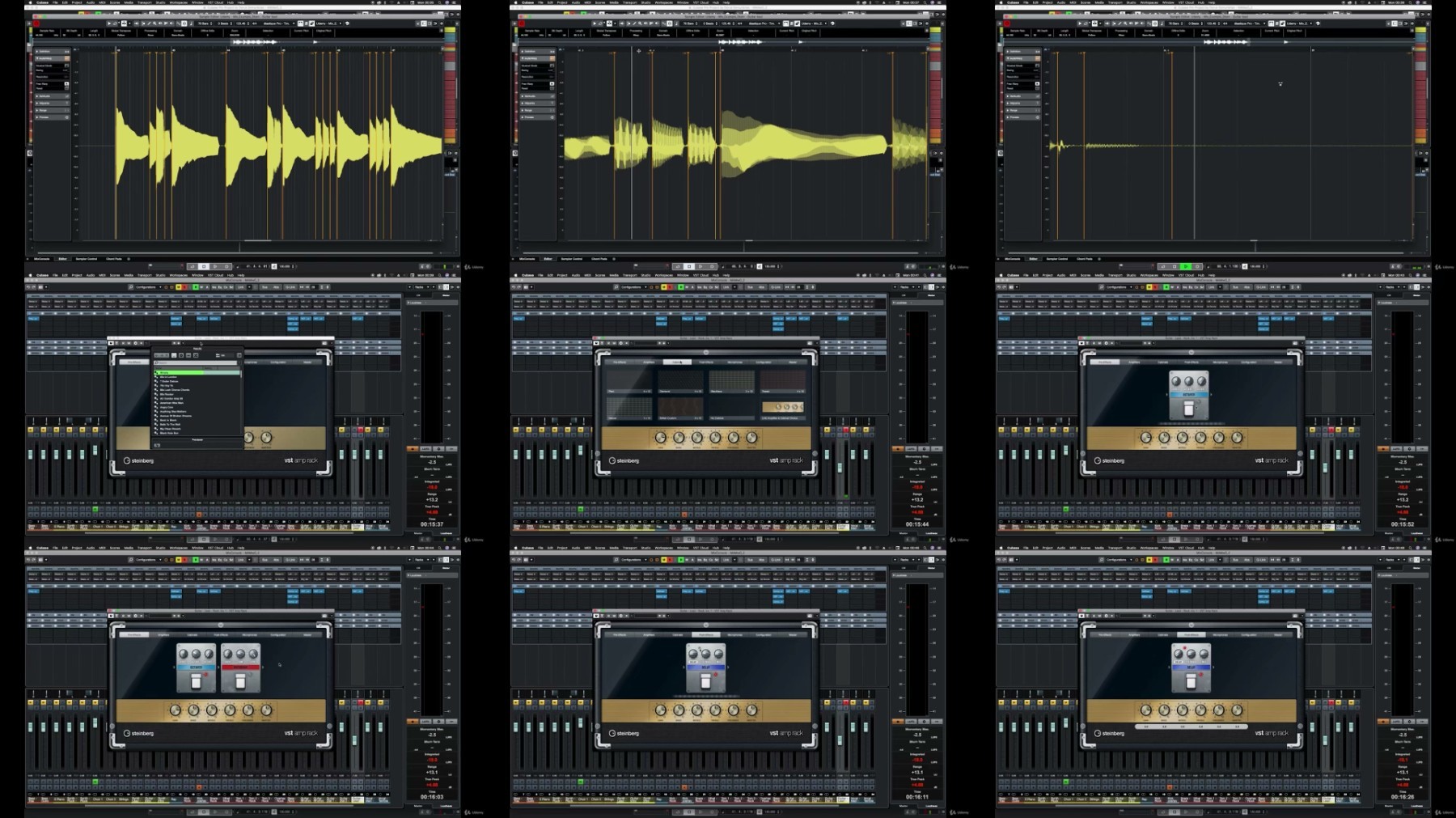Toggle yellow mute-all button in 00:15:37 MixConsole toolbar
1456x818 pixels.
coord(178,287)
